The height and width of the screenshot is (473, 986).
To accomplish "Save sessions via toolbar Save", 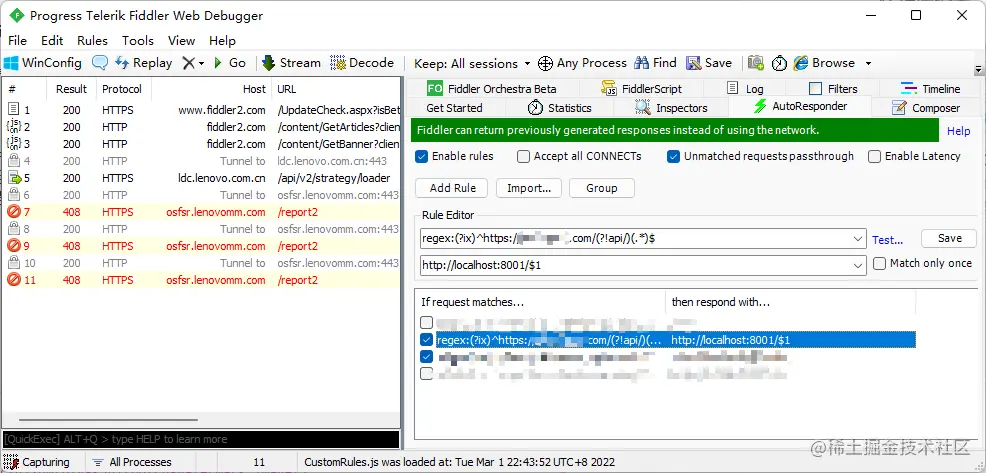I will [709, 63].
